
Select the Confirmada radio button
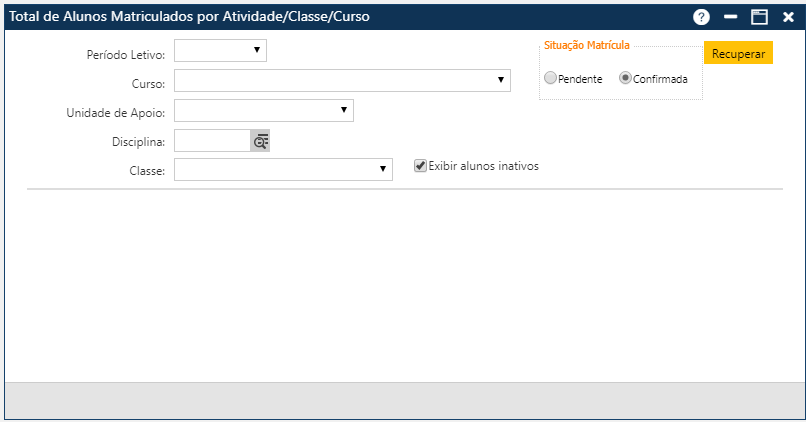coord(626,78)
